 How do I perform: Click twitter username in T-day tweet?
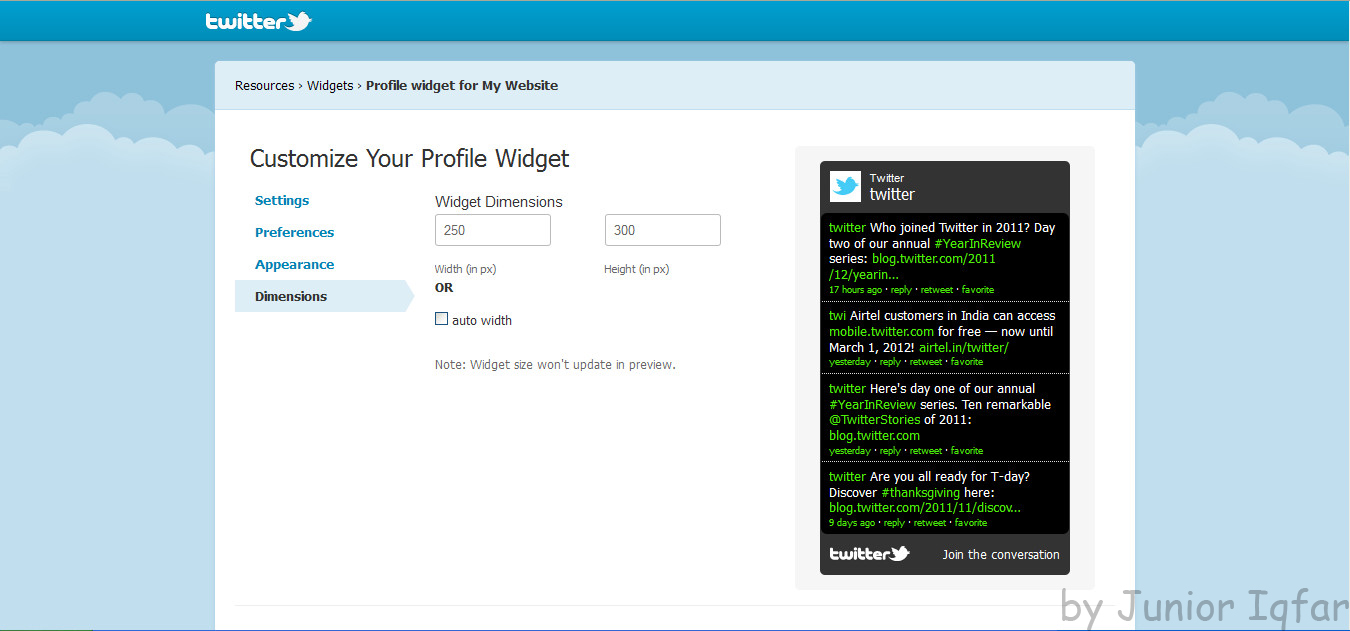847,477
